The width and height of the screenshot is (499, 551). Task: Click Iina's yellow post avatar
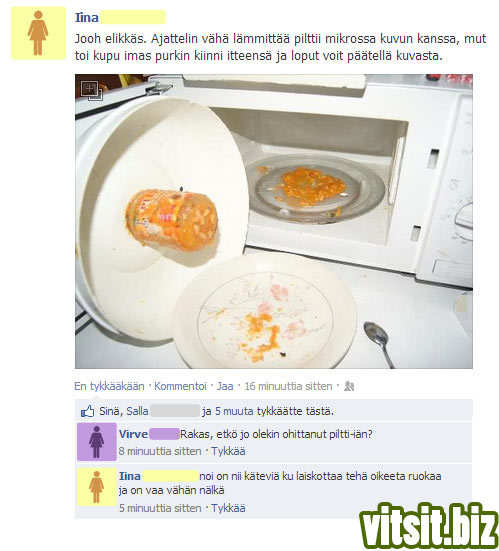coord(38,33)
